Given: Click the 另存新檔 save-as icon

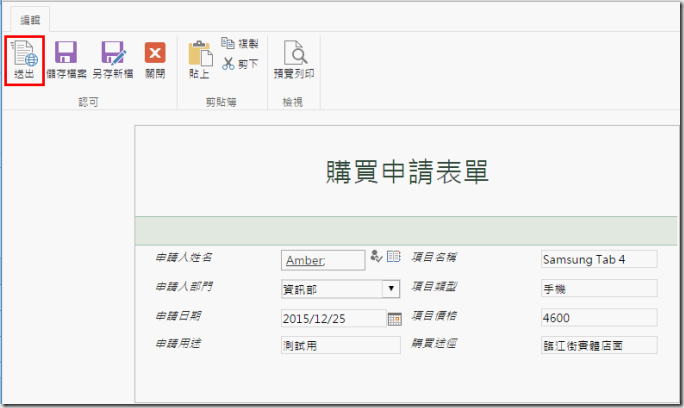Looking at the screenshot, I should [x=112, y=60].
